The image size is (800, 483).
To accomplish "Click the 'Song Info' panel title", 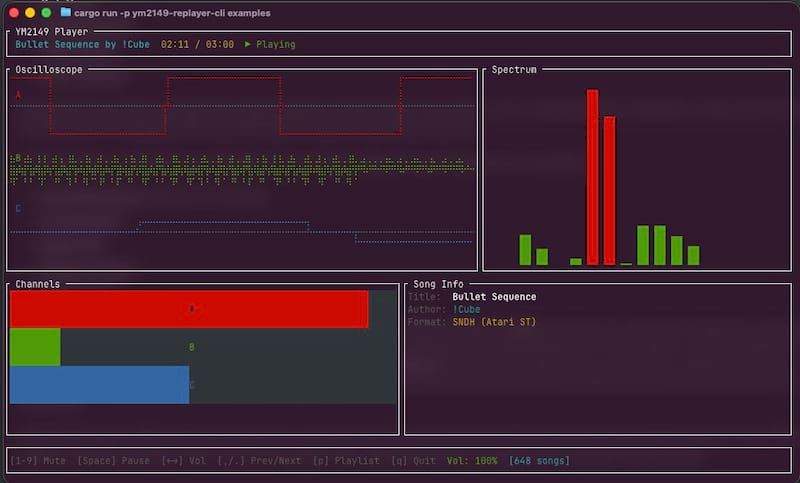I will click(x=438, y=284).
